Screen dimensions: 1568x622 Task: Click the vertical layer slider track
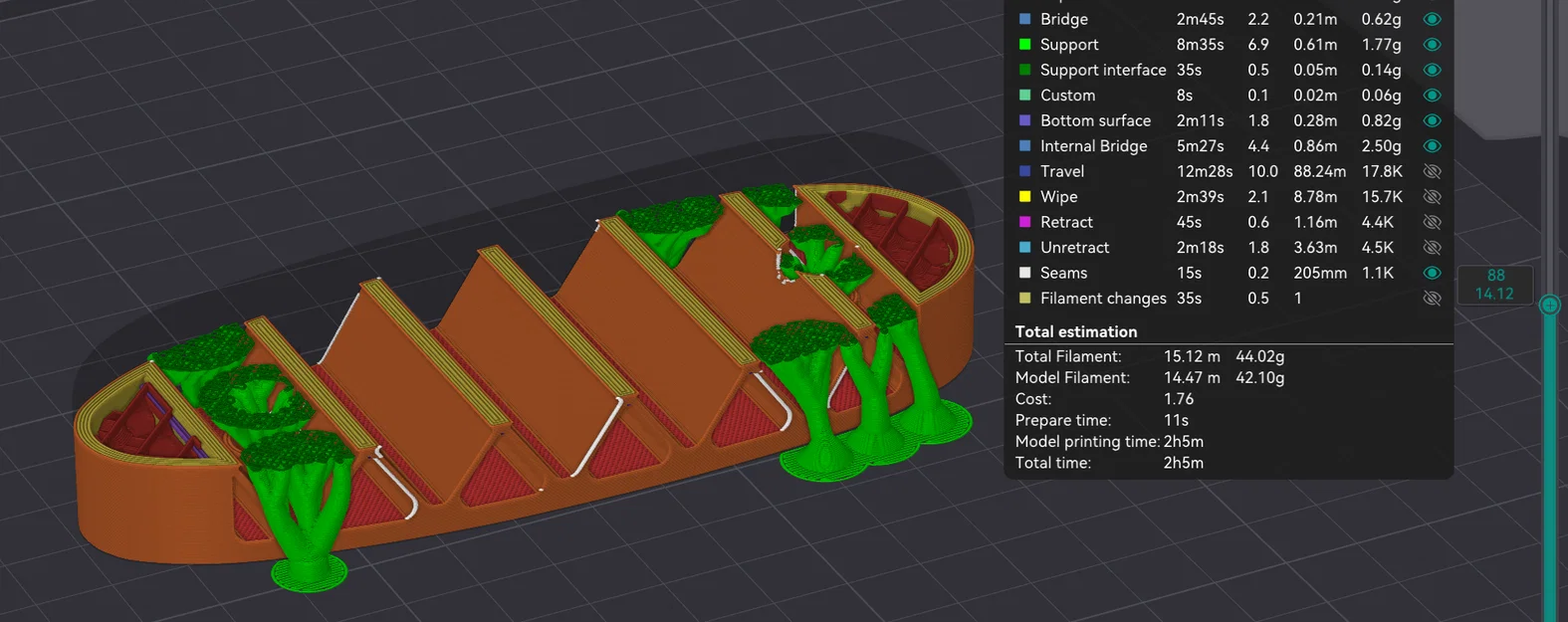(x=1549, y=468)
